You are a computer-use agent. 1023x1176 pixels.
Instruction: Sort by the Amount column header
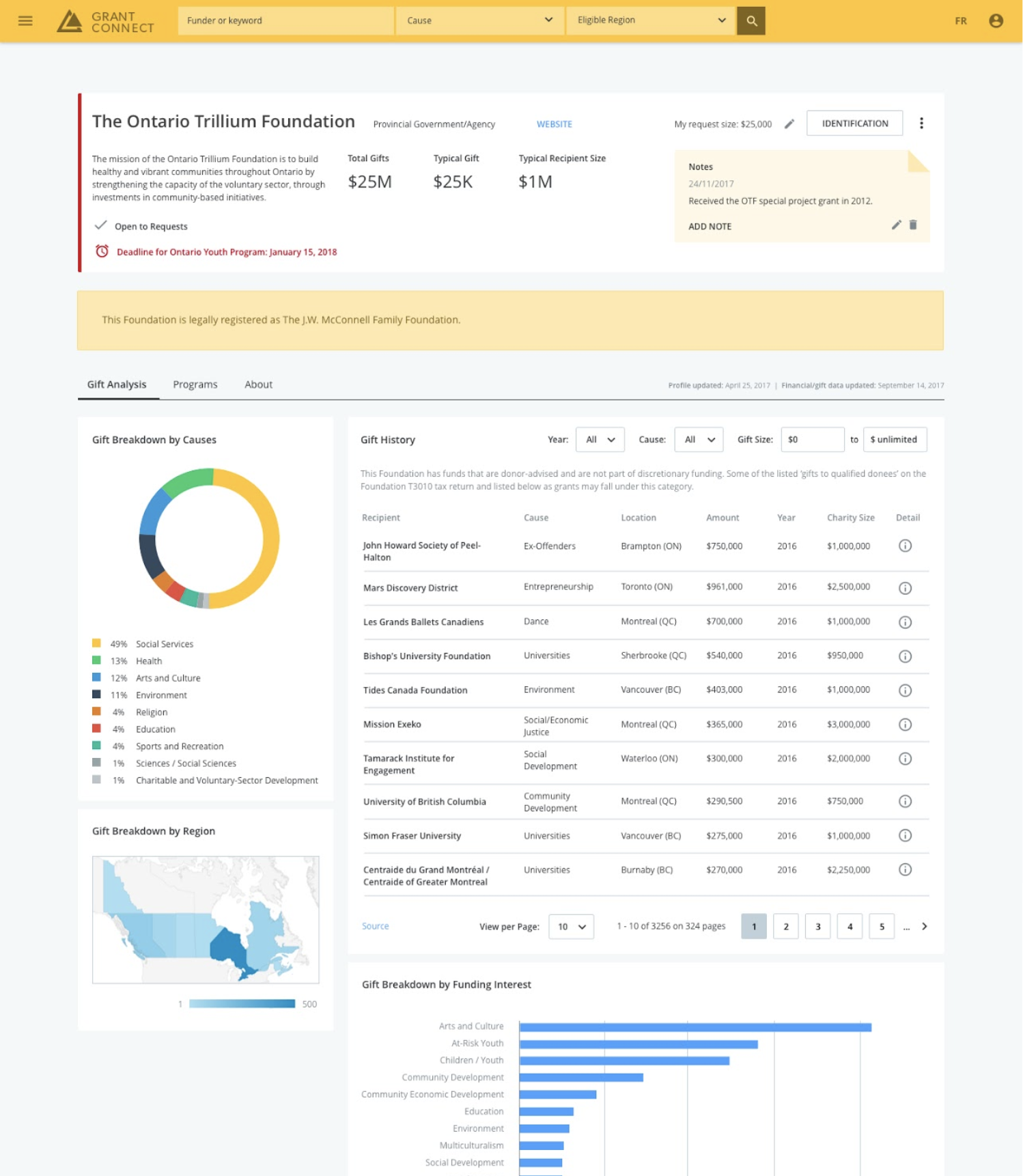pos(723,518)
